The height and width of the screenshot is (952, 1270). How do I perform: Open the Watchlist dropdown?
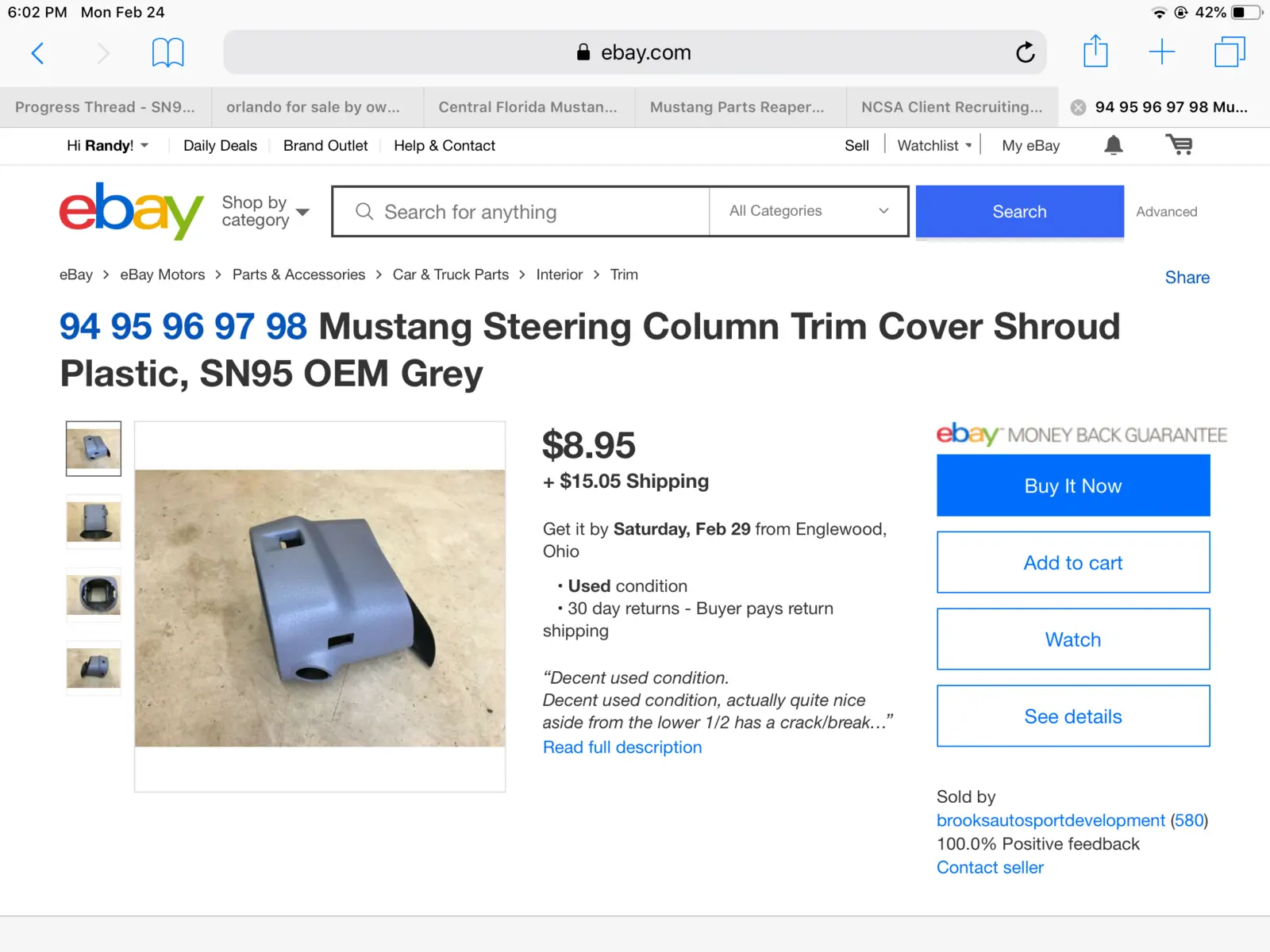click(934, 146)
